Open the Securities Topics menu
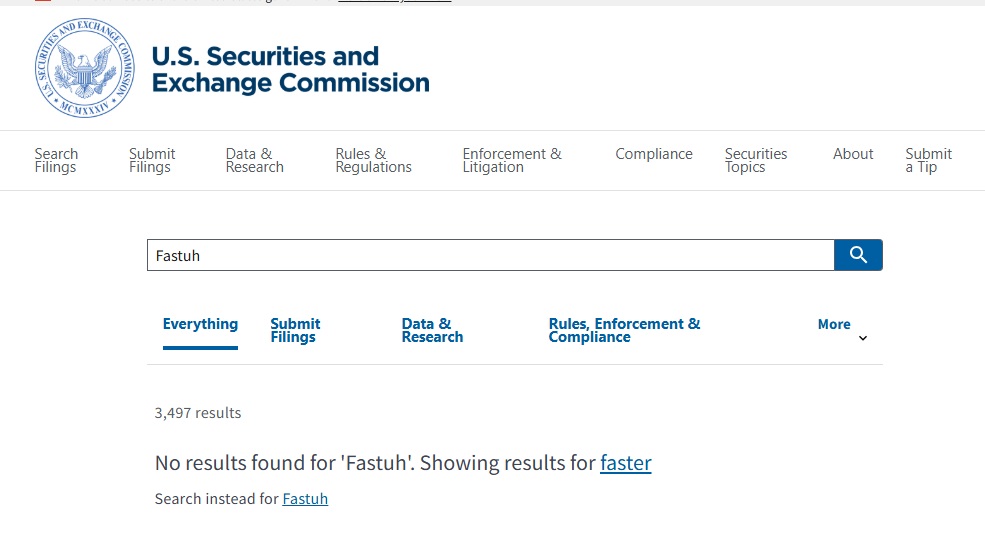 [756, 161]
